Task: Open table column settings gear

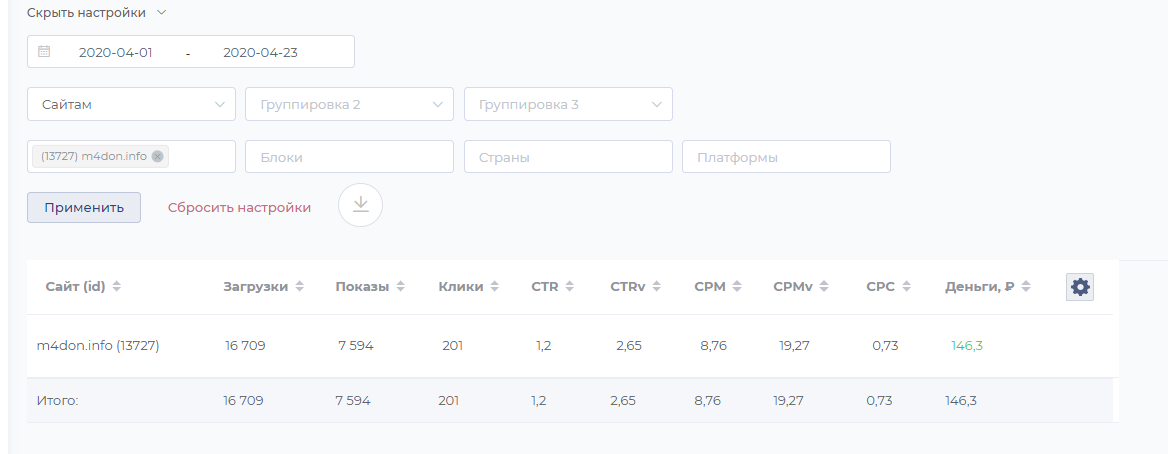Action: point(1080,287)
